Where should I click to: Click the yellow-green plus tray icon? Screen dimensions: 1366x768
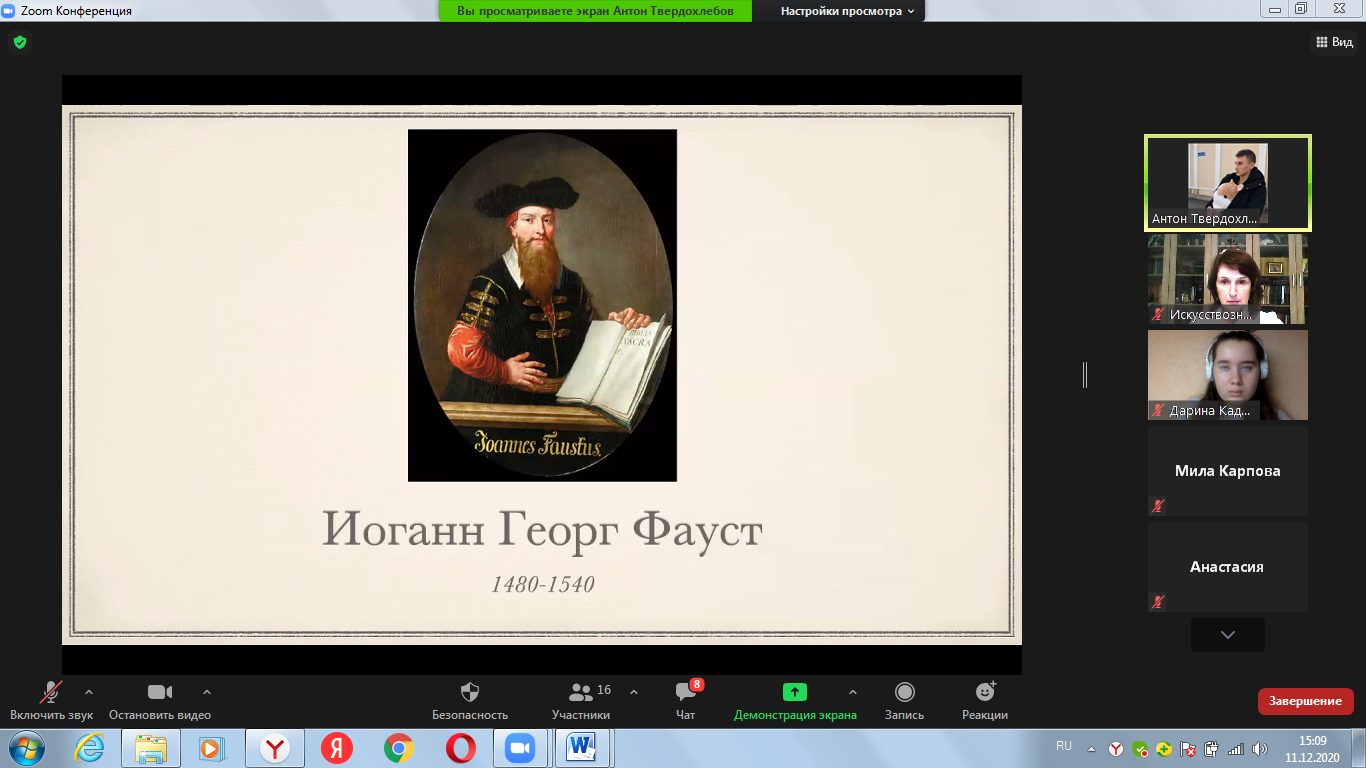(x=1164, y=748)
